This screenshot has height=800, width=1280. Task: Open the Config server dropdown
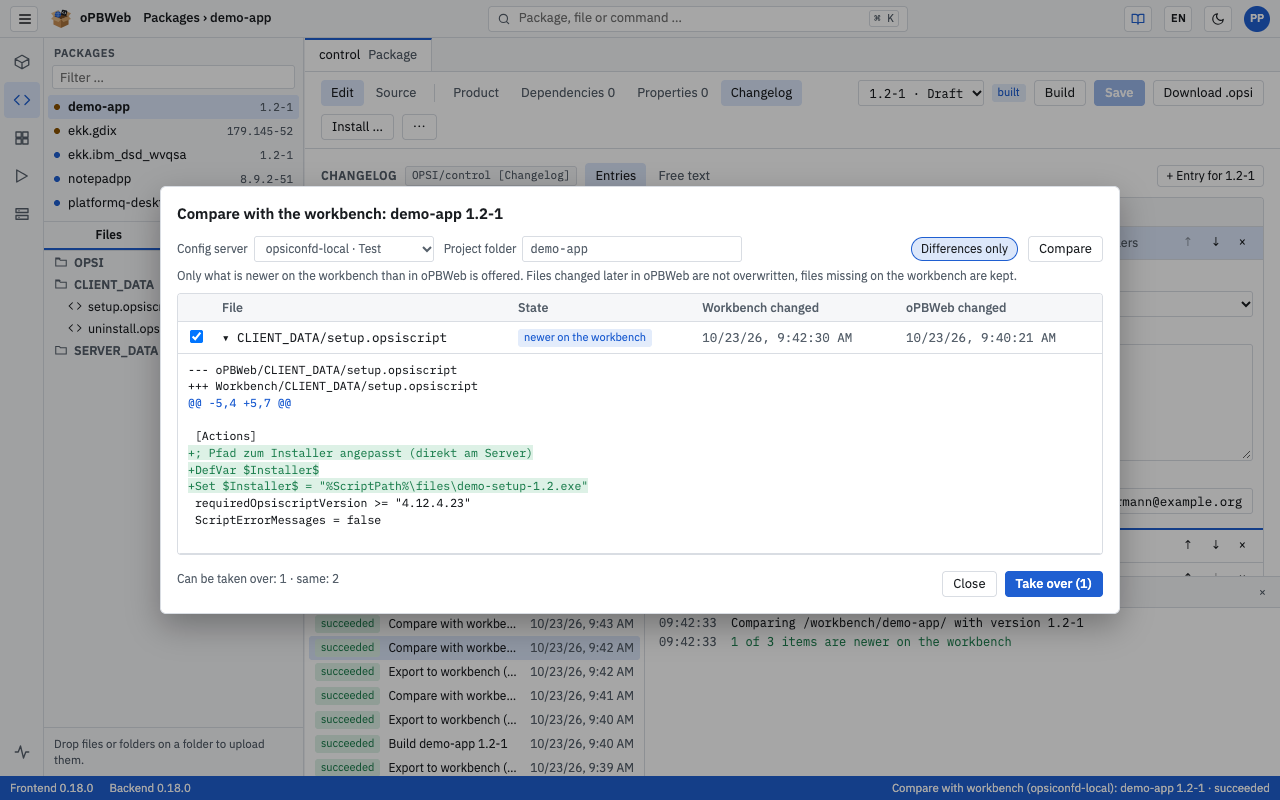coord(344,249)
